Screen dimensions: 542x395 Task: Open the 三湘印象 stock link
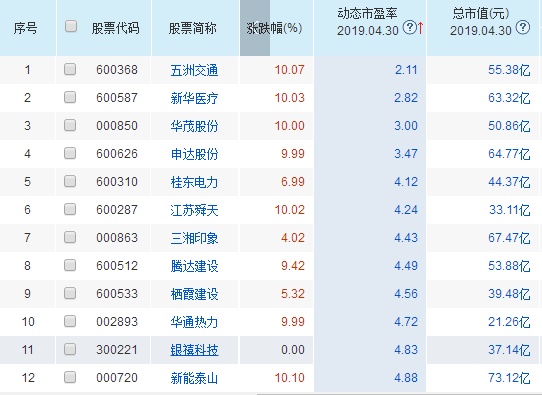click(x=194, y=238)
